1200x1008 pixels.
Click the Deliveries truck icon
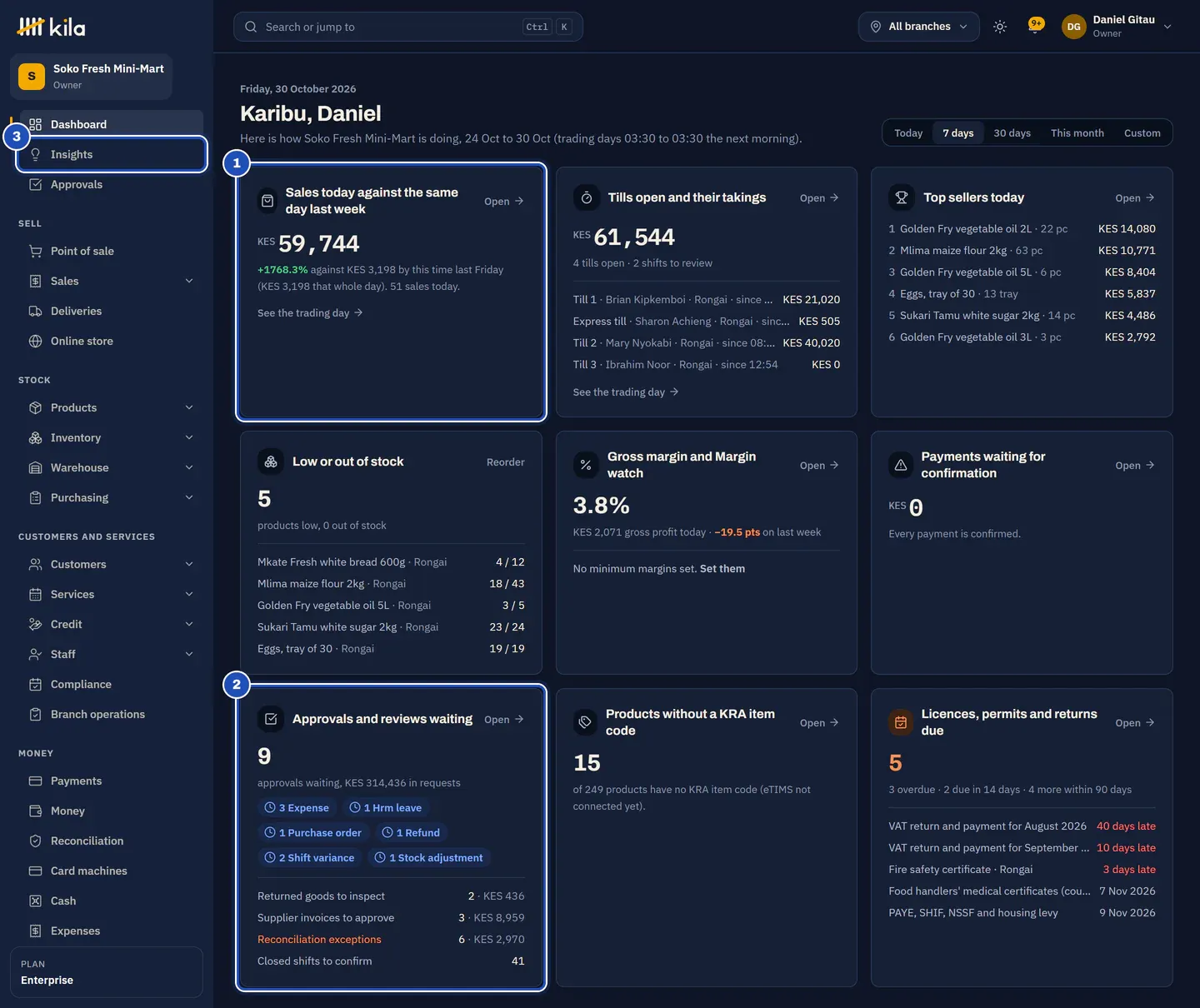point(35,311)
